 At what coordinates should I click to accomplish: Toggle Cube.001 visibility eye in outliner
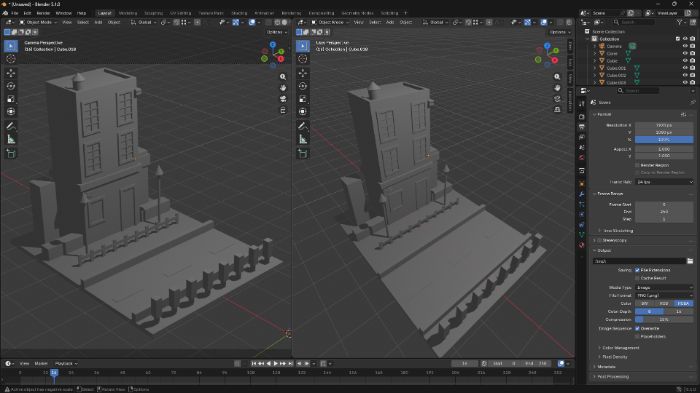point(685,68)
